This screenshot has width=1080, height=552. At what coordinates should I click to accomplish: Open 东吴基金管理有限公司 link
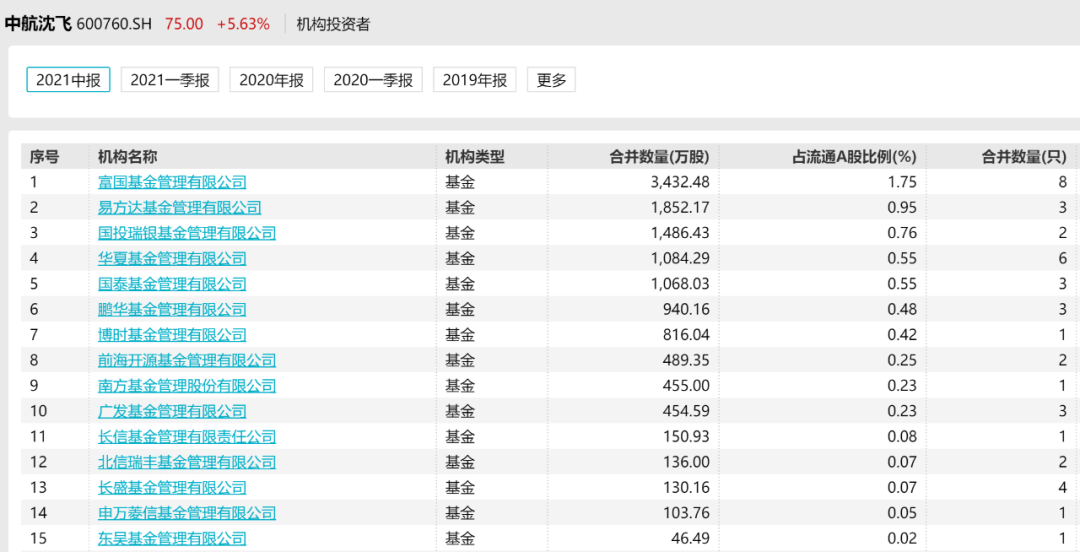pyautogui.click(x=172, y=539)
